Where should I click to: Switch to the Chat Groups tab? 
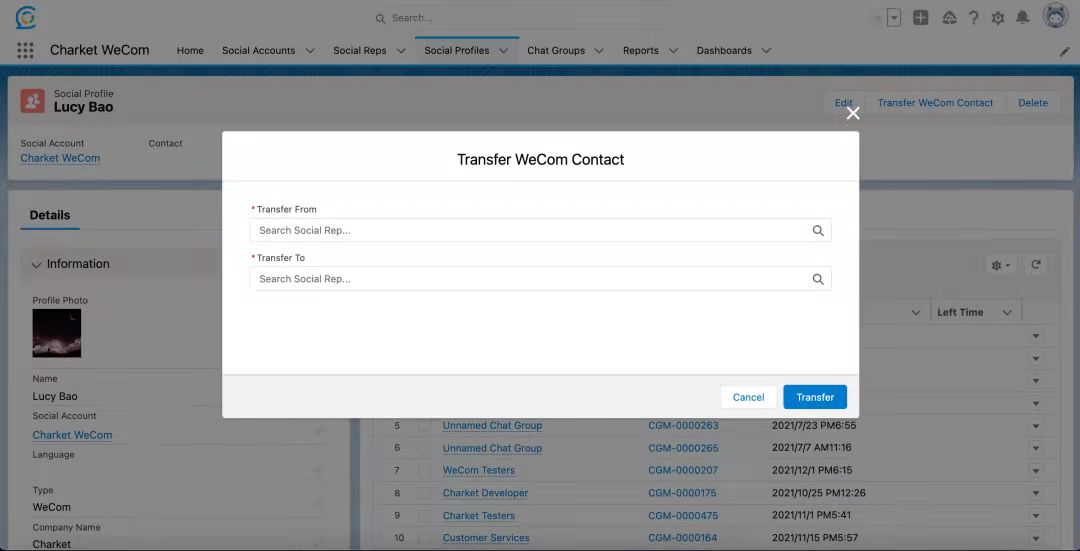point(556,51)
